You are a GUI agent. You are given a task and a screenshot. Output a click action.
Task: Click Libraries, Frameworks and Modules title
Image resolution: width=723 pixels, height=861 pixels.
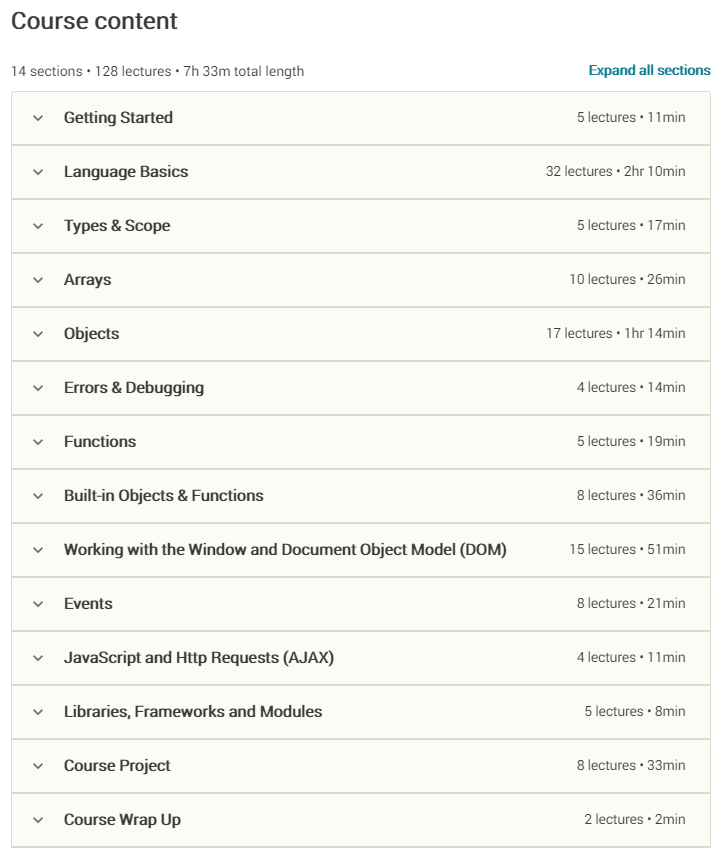pos(193,712)
